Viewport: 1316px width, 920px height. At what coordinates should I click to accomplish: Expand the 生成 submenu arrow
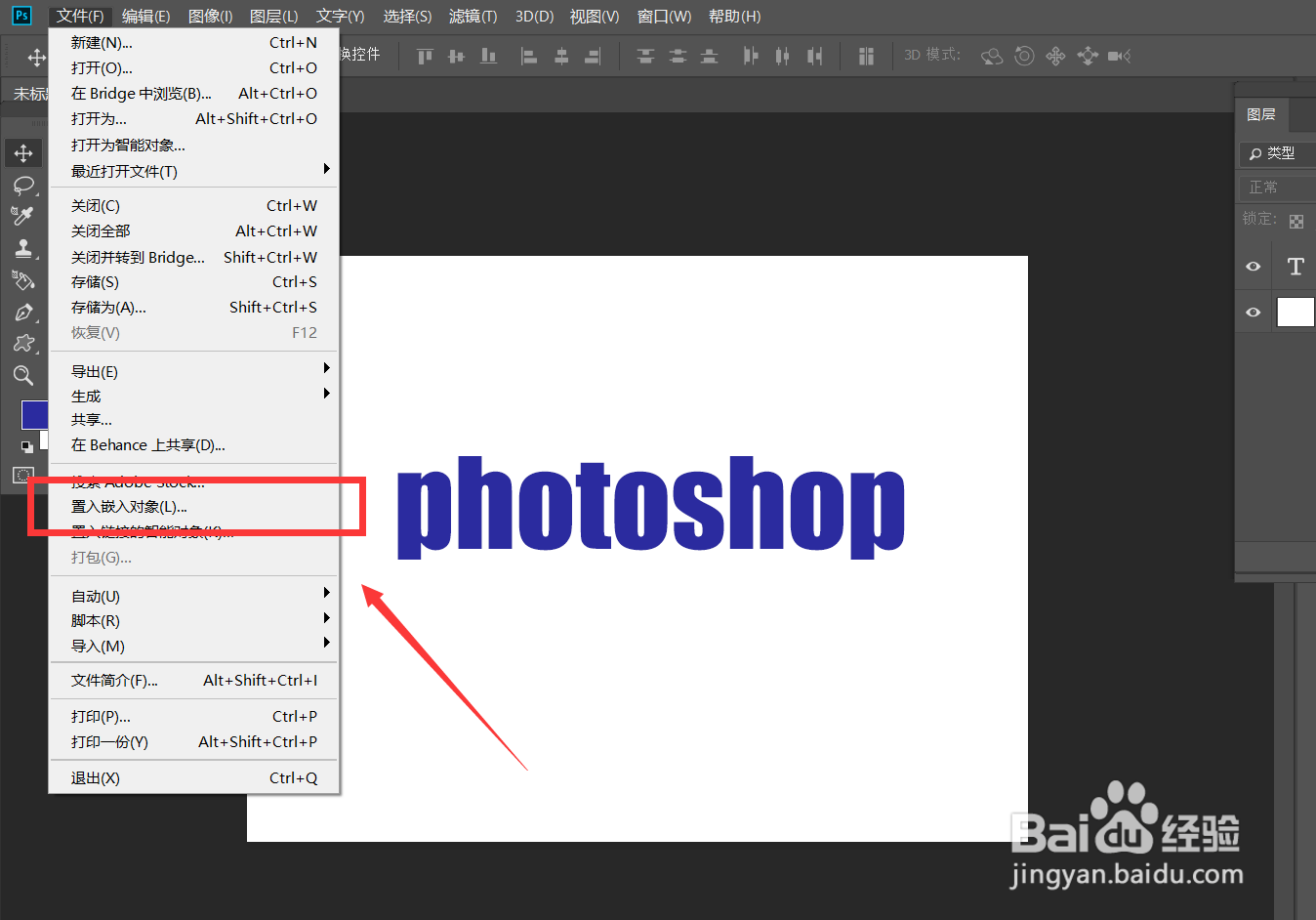coord(327,394)
